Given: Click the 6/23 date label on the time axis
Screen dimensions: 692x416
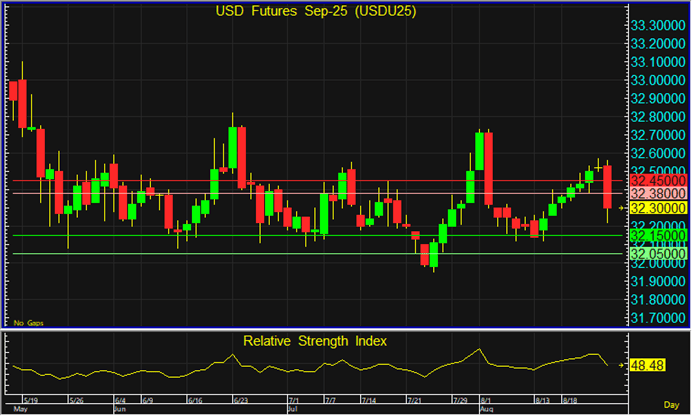Looking at the screenshot, I should (x=240, y=400).
